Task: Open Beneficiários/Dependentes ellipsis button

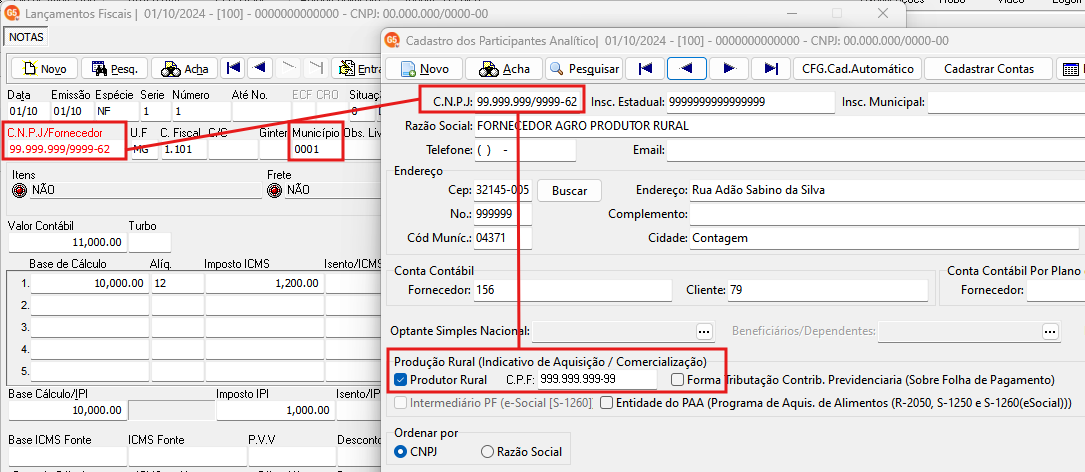Action: 1050,332
